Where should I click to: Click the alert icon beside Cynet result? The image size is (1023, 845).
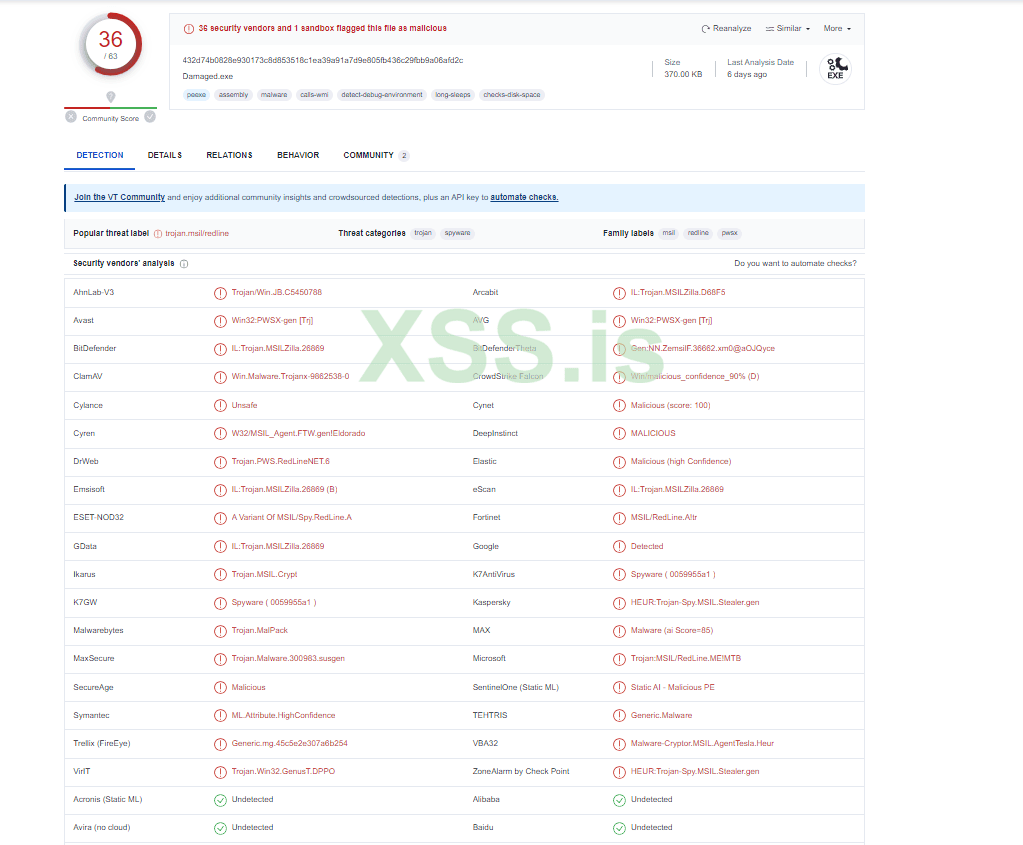pyautogui.click(x=619, y=406)
